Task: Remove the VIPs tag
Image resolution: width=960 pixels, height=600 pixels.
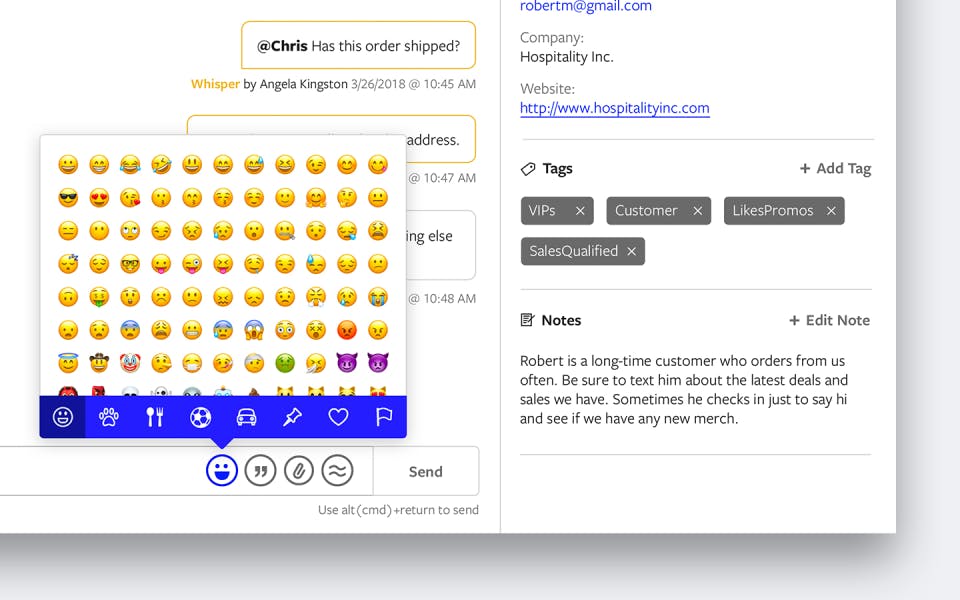Action: [x=580, y=211]
